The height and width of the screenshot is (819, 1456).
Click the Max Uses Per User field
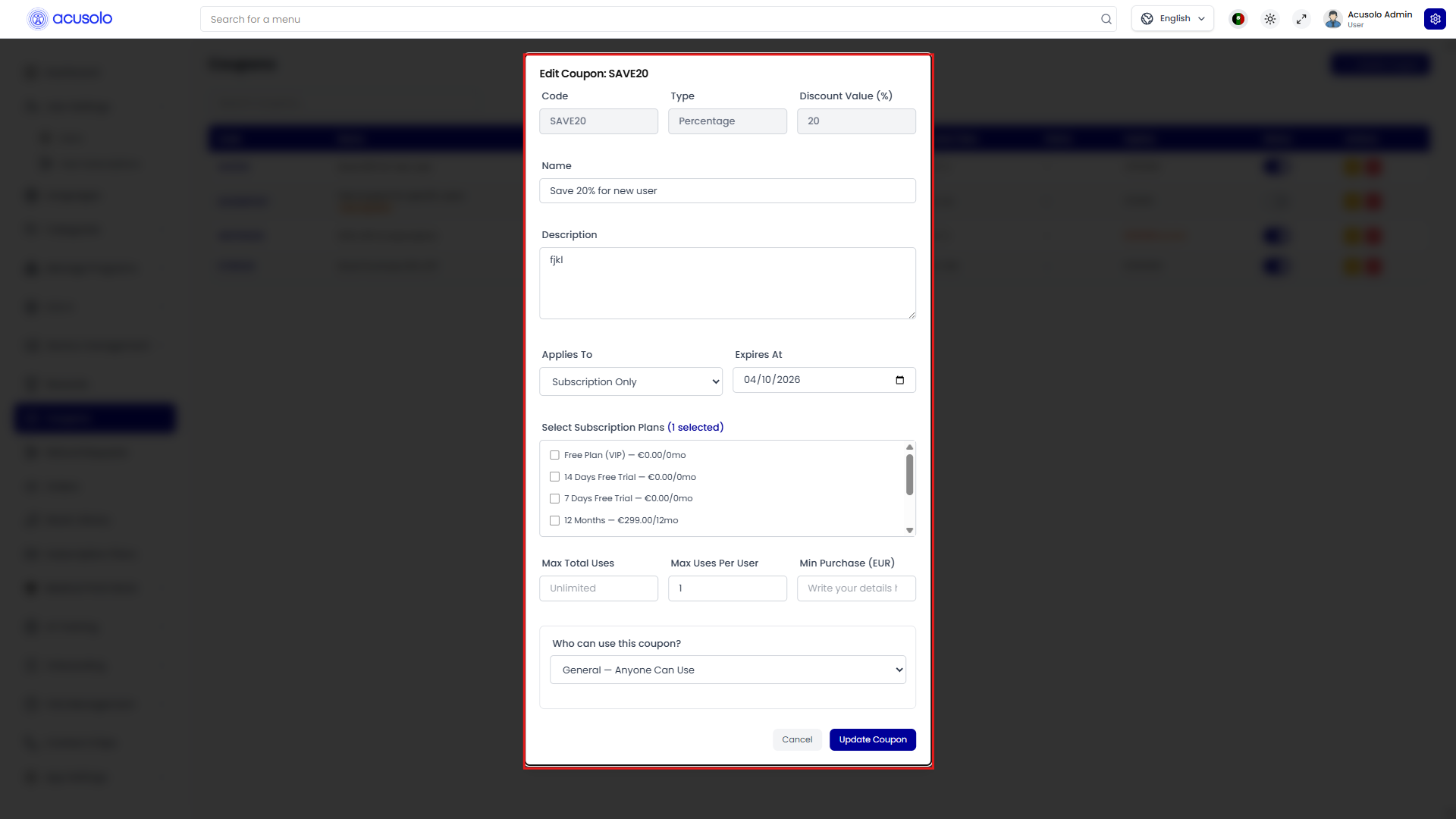point(727,588)
